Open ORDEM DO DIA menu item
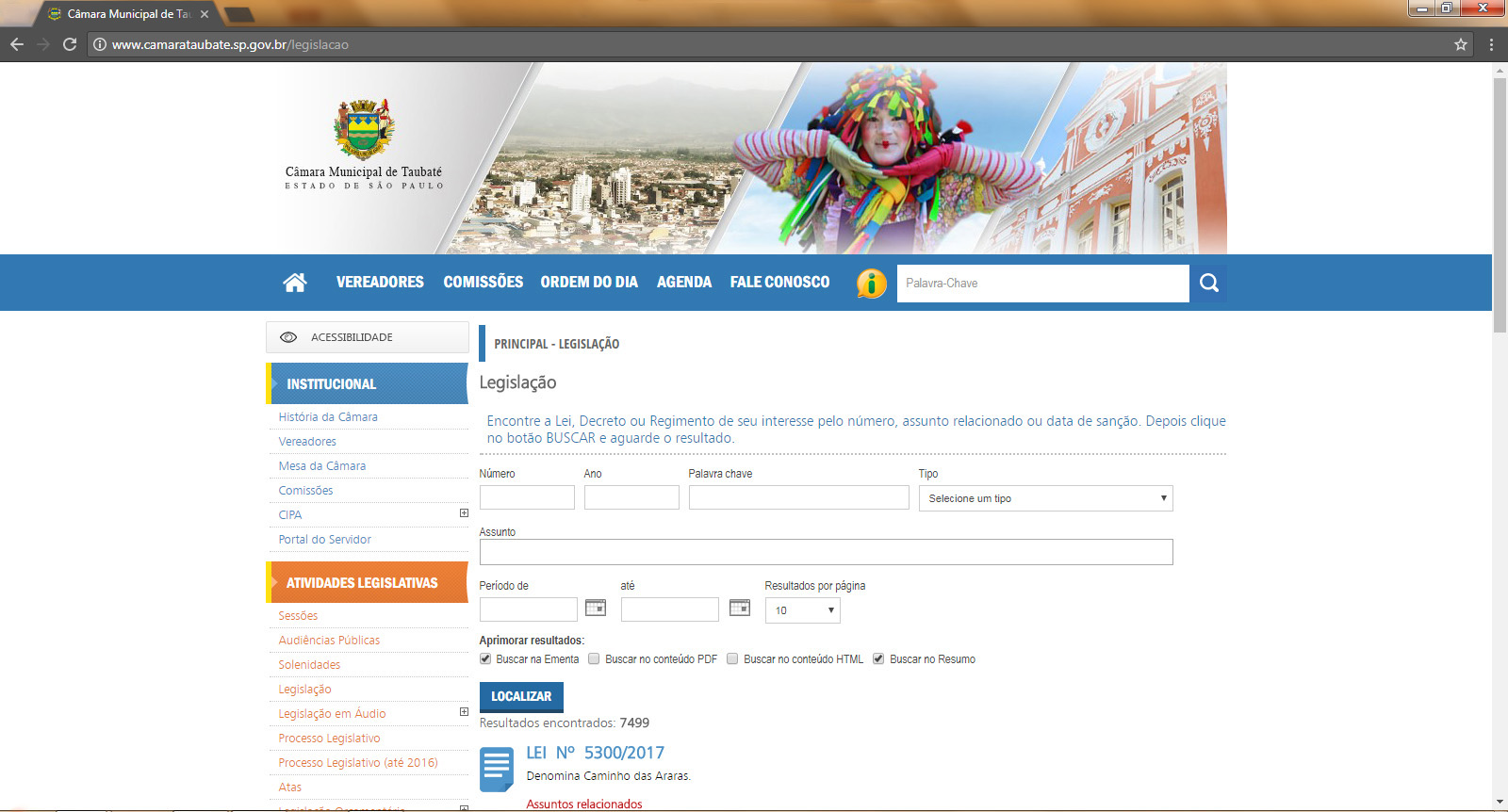This screenshot has height=812, width=1508. click(x=589, y=282)
